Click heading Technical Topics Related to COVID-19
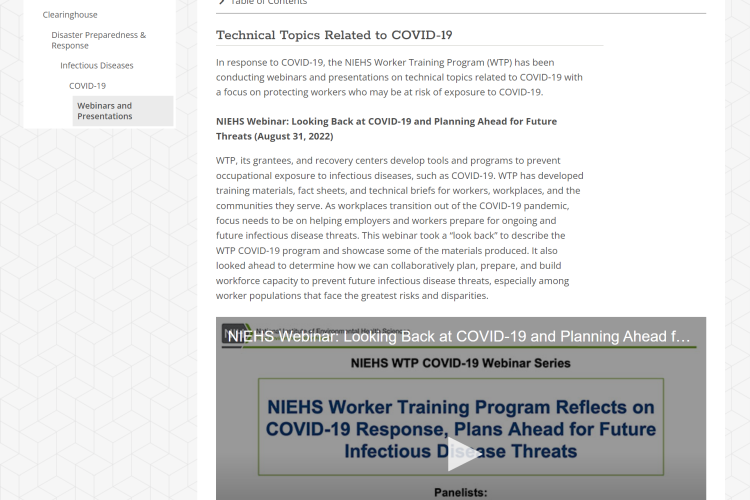The height and width of the screenshot is (500, 750). (x=334, y=35)
